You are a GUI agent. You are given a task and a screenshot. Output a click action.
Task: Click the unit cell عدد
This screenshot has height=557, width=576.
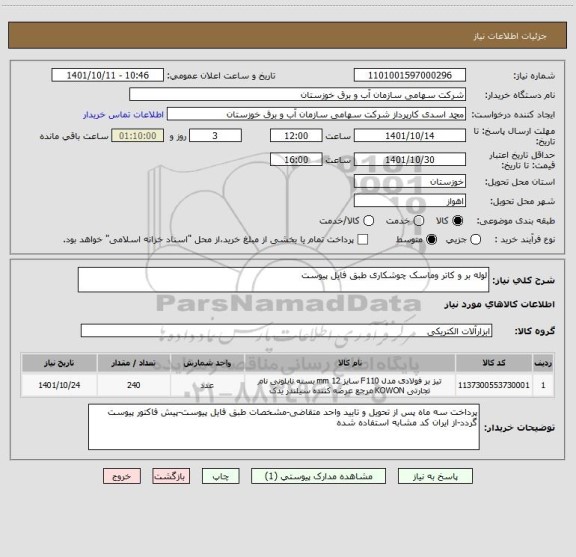click(207, 385)
